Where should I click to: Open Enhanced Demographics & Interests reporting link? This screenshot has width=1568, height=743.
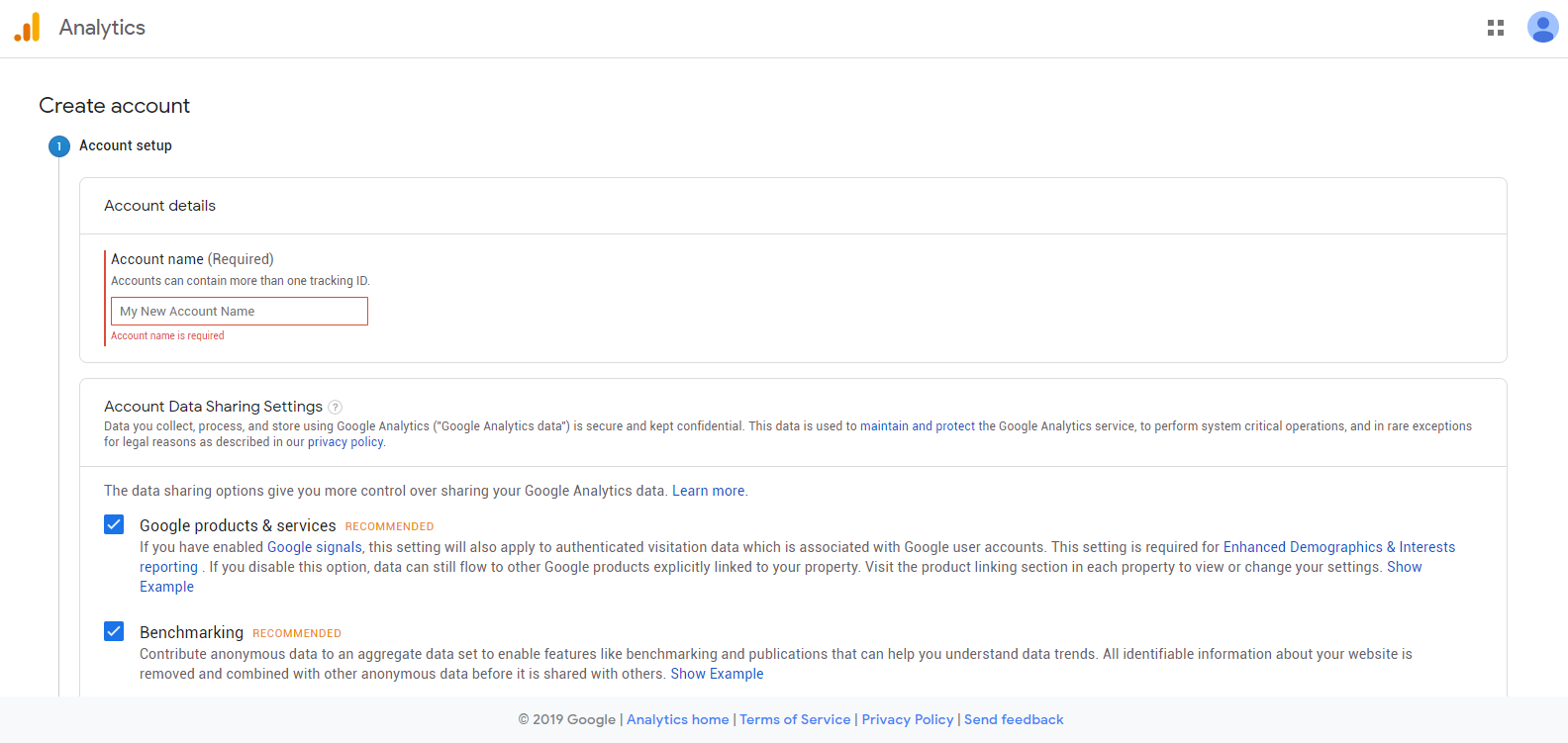(1339, 547)
